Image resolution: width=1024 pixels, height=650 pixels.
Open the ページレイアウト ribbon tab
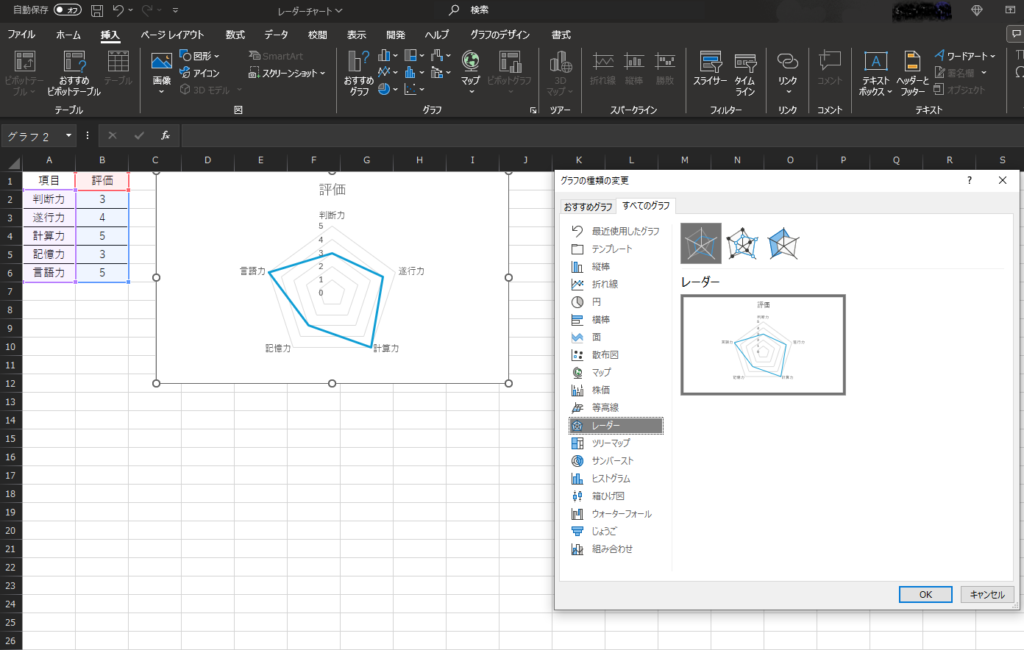coord(172,34)
